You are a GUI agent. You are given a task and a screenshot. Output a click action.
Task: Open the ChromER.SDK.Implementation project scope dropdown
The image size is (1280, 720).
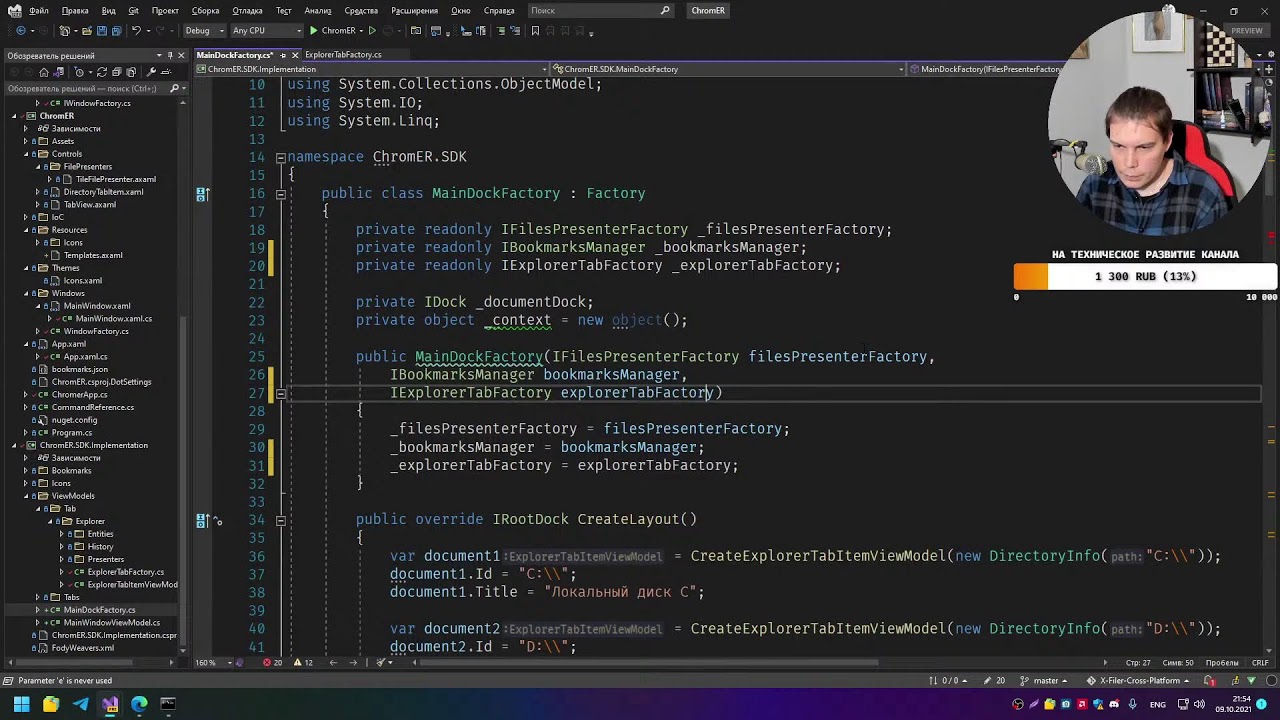(370, 69)
